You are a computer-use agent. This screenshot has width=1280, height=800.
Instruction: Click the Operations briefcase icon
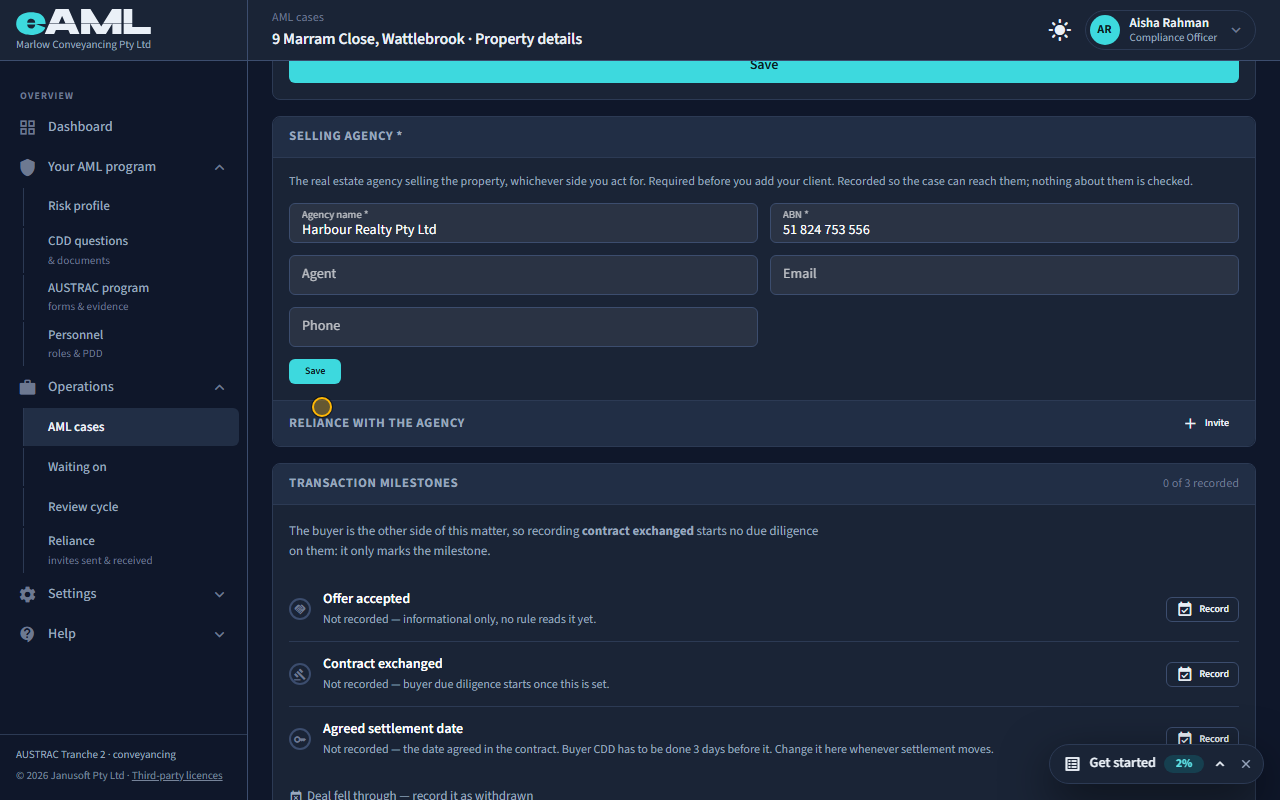(x=28, y=387)
